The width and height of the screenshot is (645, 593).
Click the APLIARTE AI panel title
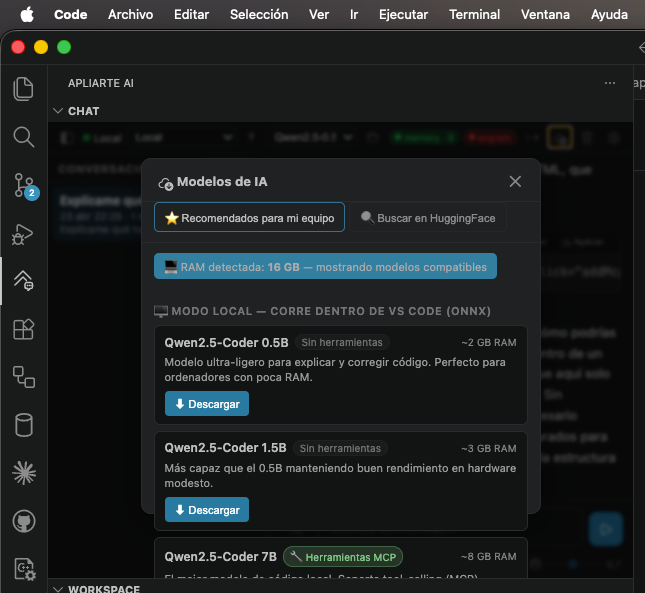101,83
